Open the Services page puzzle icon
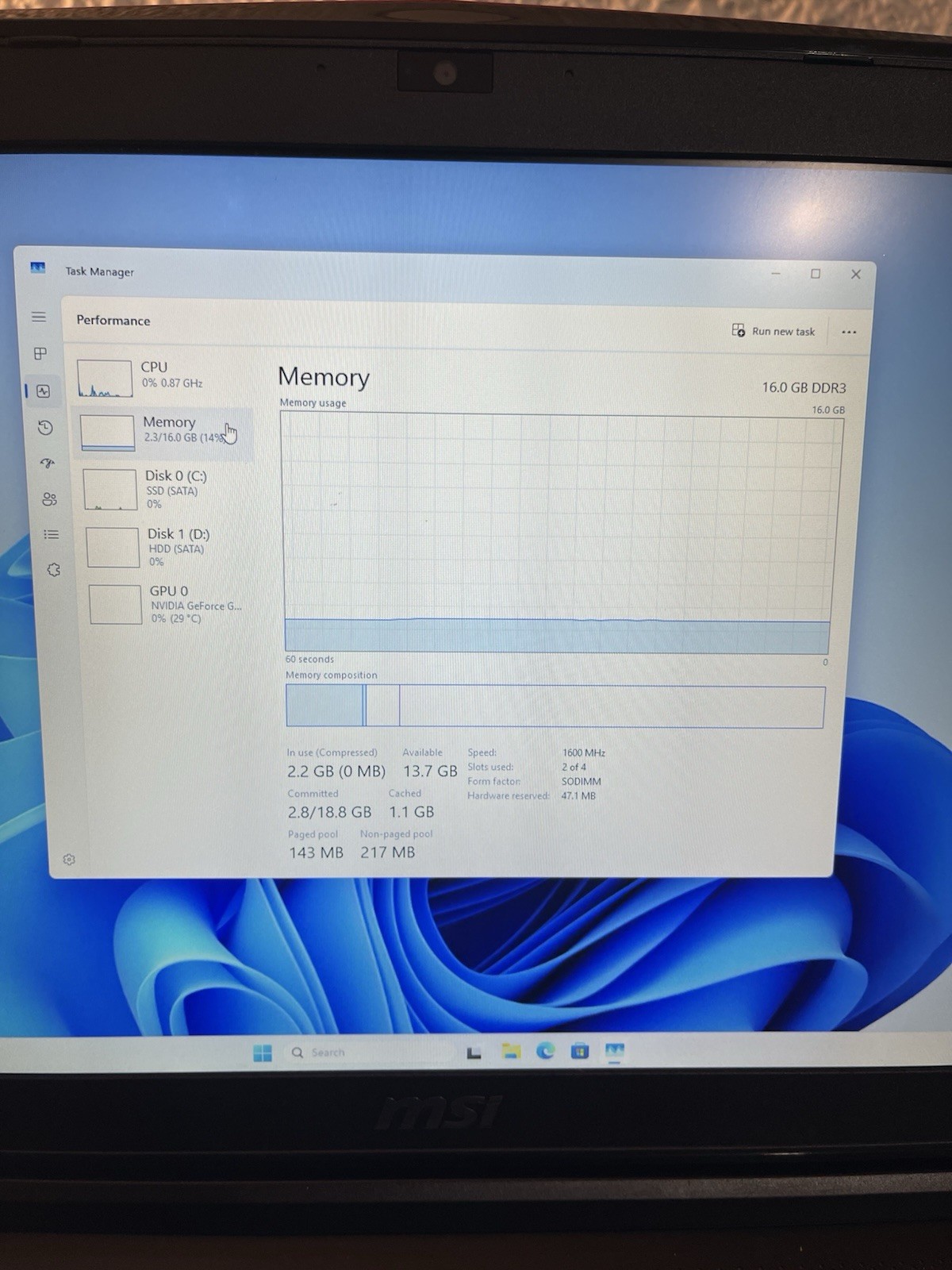 coord(53,569)
